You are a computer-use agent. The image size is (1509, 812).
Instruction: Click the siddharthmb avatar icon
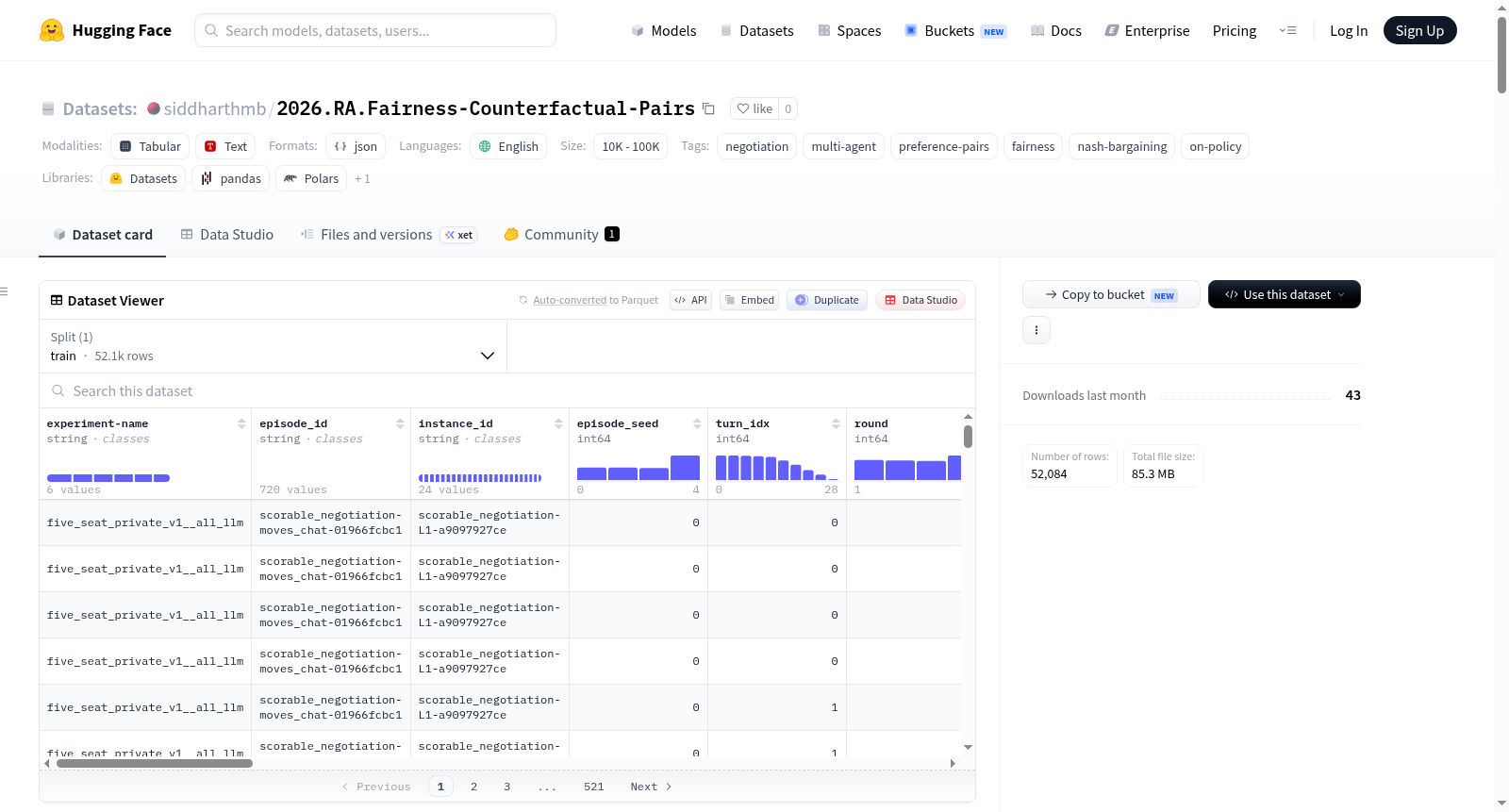pos(154,108)
